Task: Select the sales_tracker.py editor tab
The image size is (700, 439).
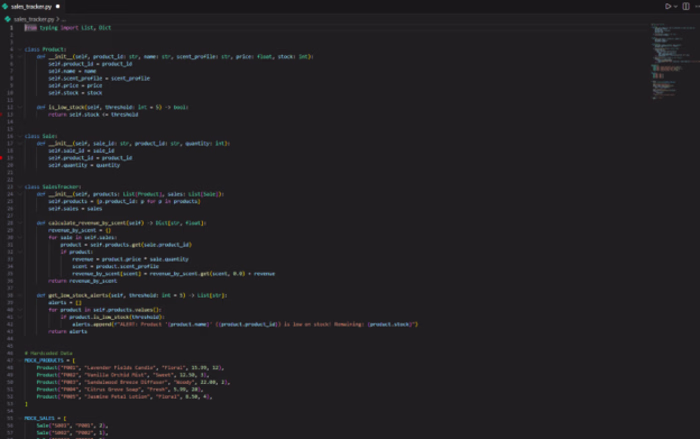Action: [x=31, y=6]
